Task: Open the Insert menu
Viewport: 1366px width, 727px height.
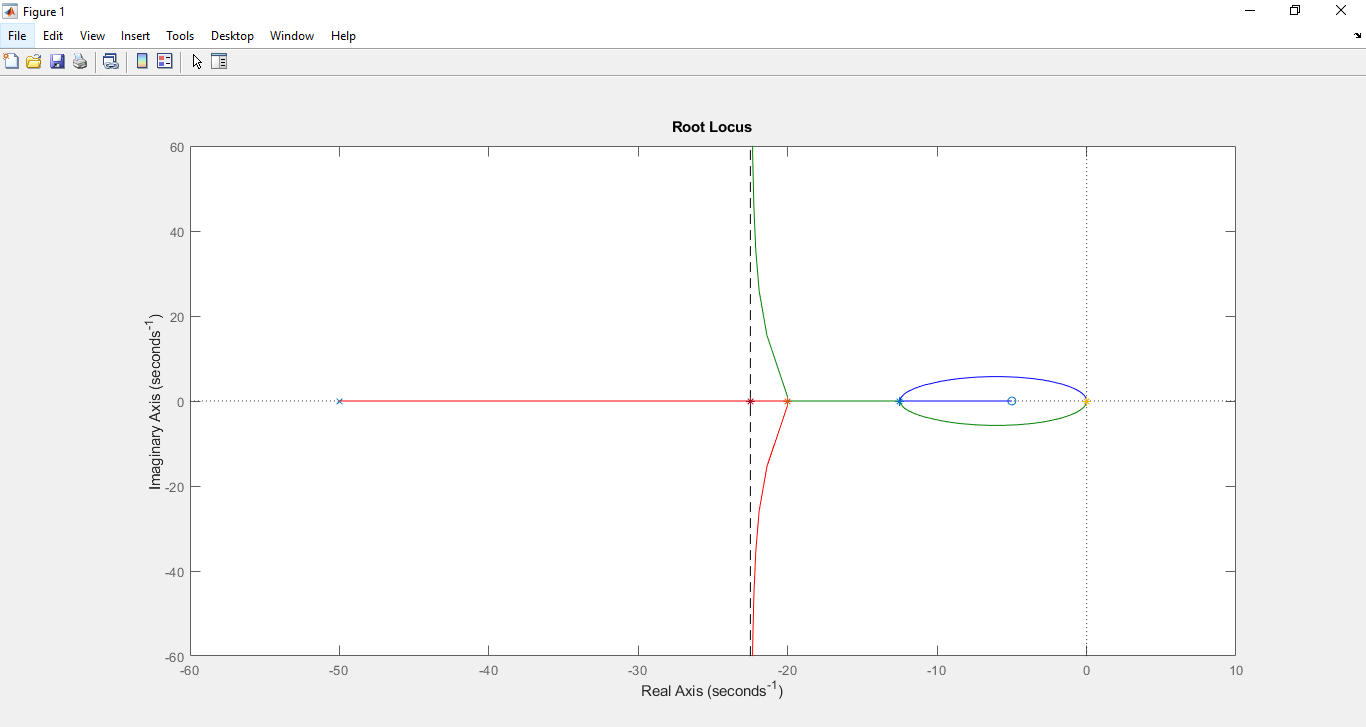Action: click(135, 36)
